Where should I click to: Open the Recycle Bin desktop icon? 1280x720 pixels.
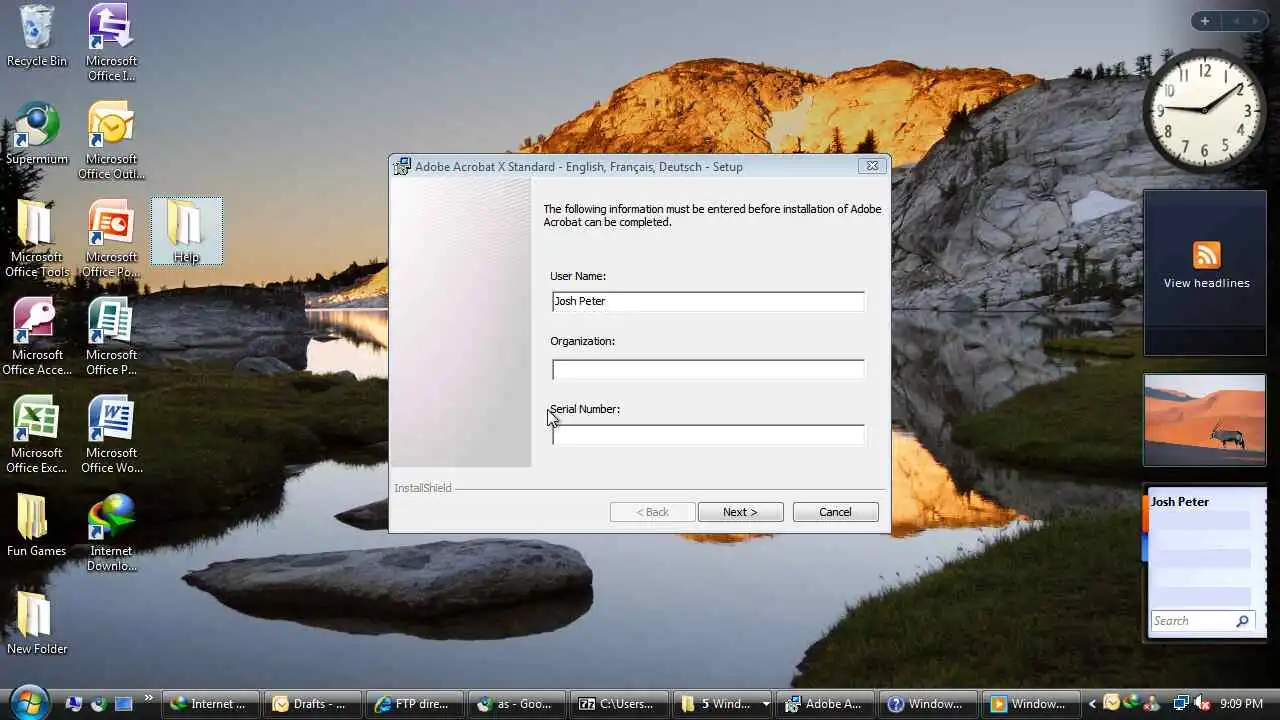coord(37,37)
